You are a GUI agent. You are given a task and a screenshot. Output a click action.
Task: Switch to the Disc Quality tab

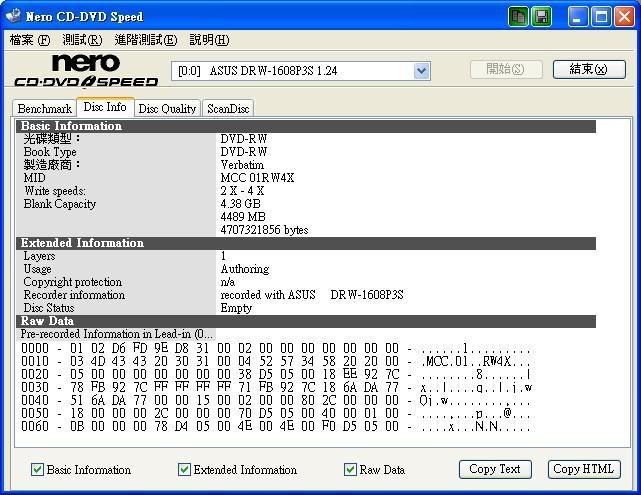click(x=167, y=109)
